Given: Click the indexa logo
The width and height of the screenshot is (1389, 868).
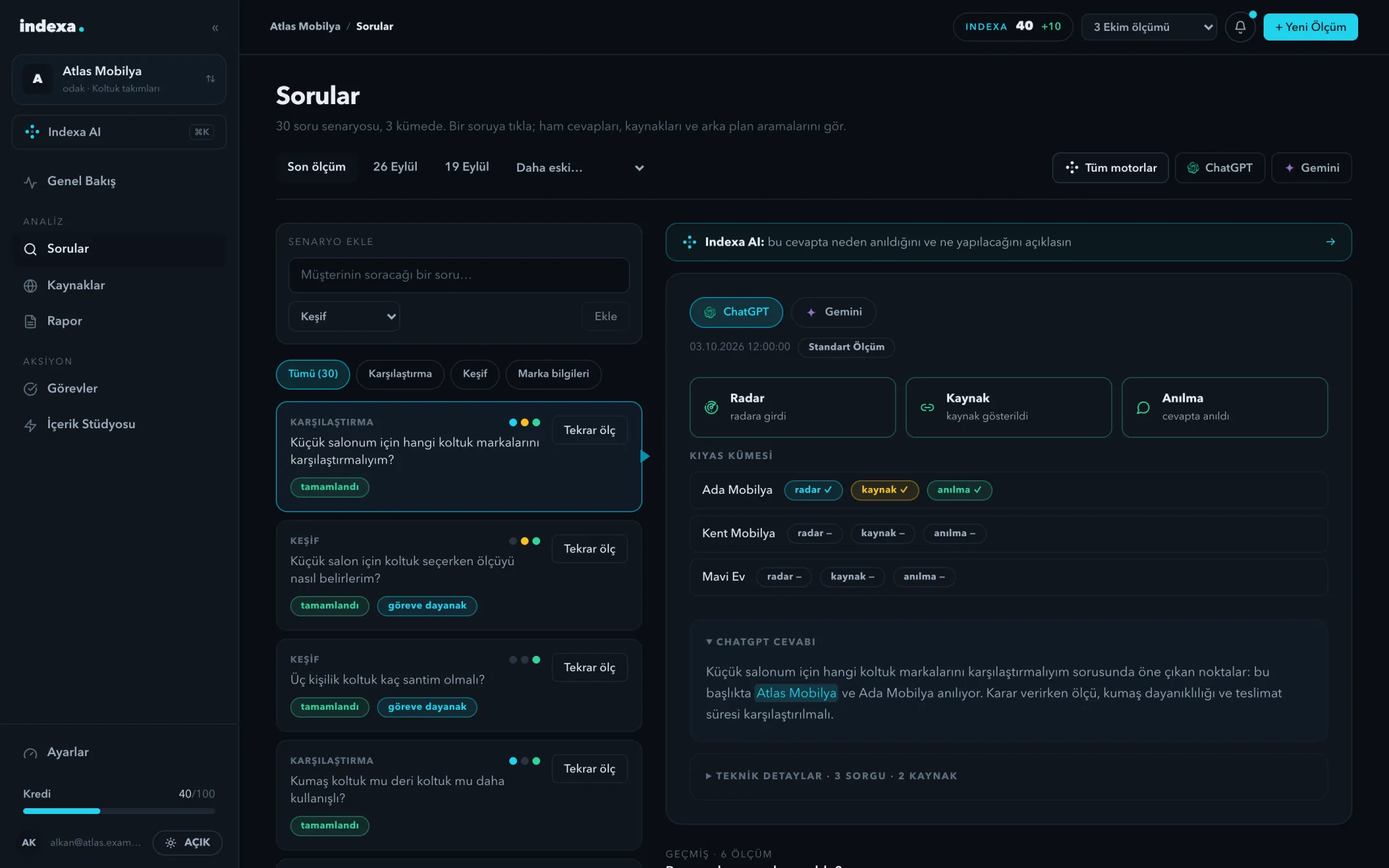Looking at the screenshot, I should 51,26.
